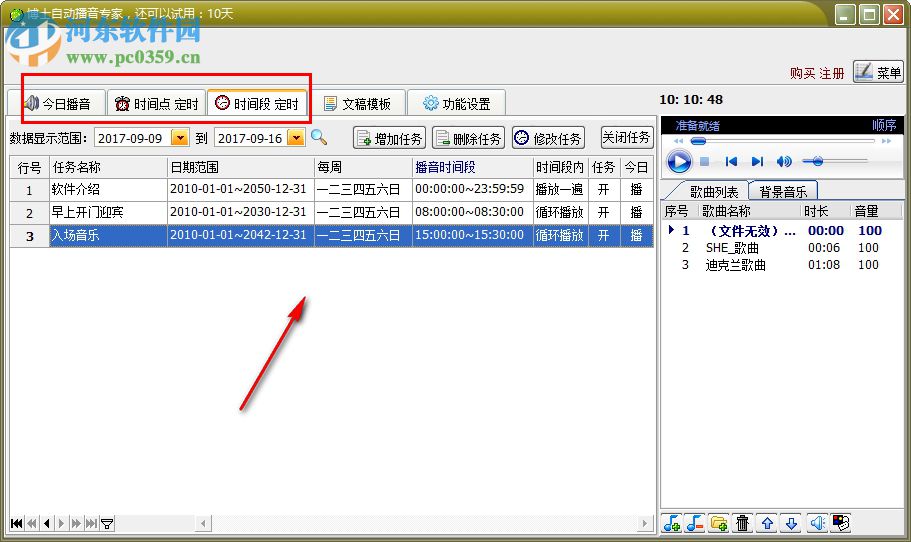The image size is (911, 542).
Task: Click the trash can clear-list icon
Action: (743, 523)
